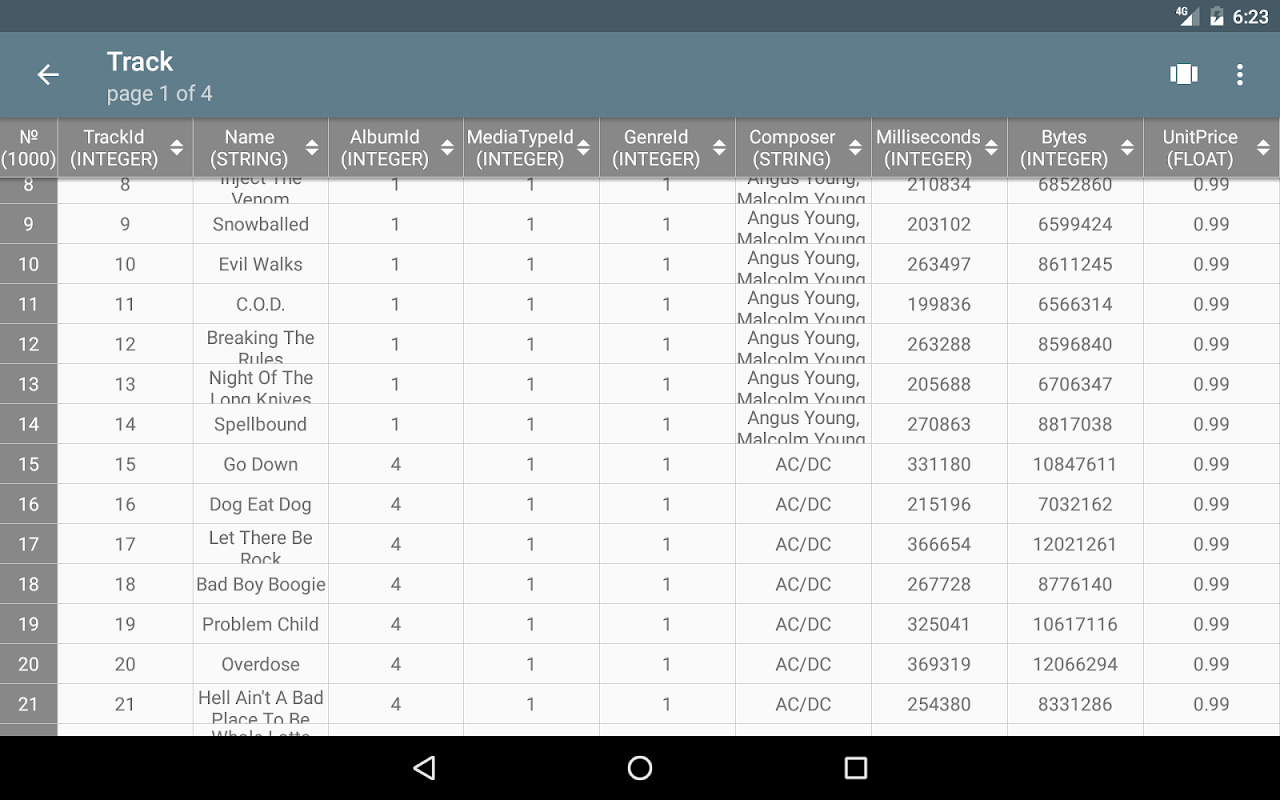
Task: Select the GenreId cell in row 13
Action: tap(667, 384)
